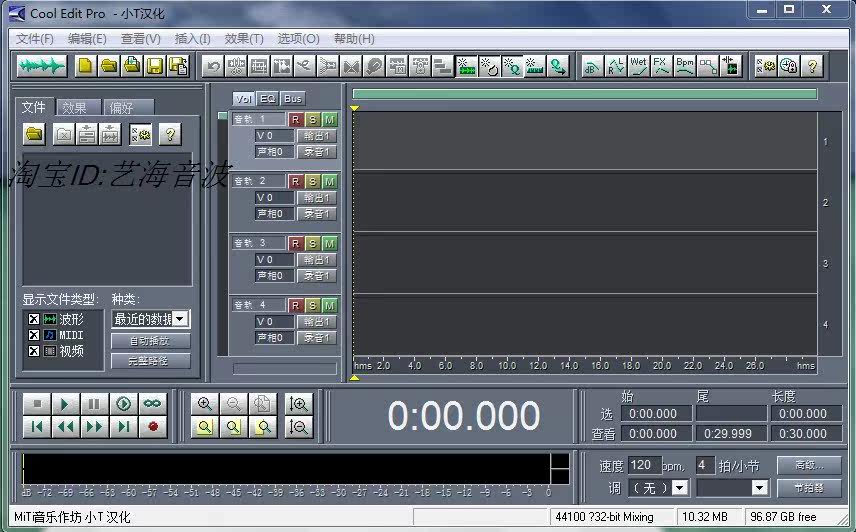856x532 pixels.
Task: Solo track 1 with S button
Action: point(312,119)
